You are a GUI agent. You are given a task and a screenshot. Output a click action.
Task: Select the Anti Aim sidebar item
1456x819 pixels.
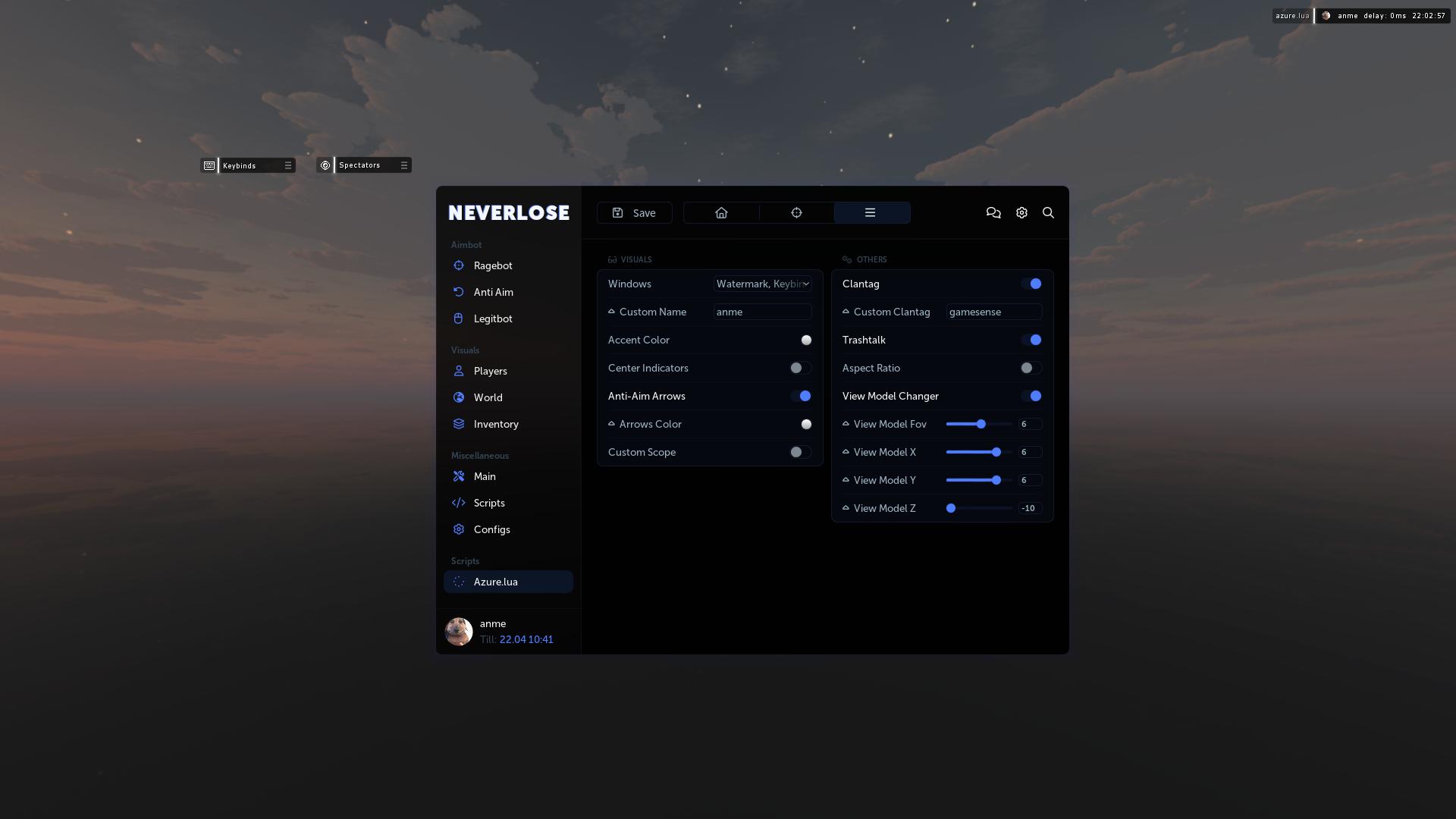[493, 292]
